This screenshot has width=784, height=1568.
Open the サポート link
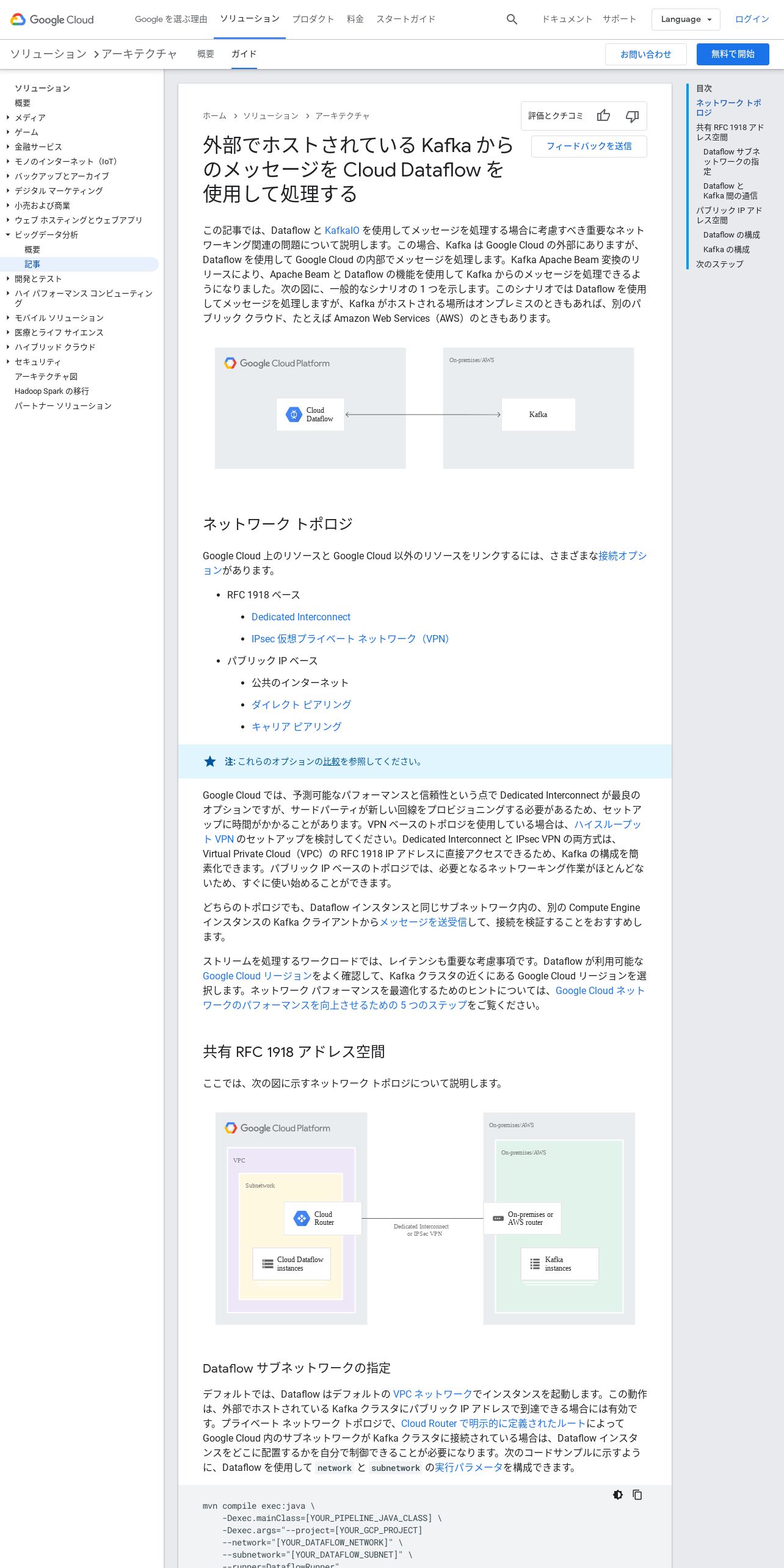pyautogui.click(x=620, y=19)
